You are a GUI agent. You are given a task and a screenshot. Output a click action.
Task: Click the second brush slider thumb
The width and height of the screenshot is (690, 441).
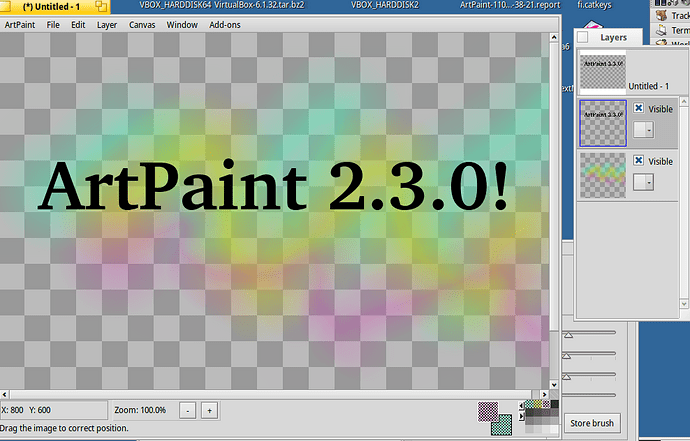tap(567, 356)
